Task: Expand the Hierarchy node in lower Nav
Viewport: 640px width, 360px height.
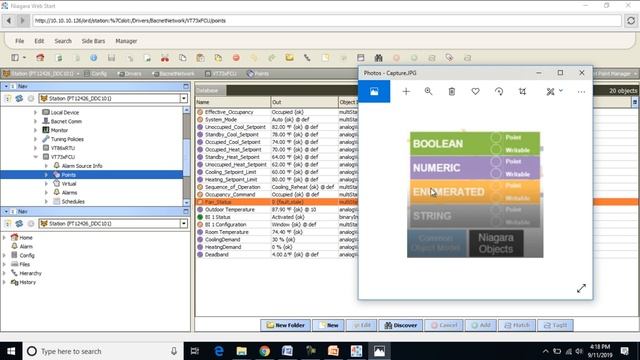Action: (4, 273)
